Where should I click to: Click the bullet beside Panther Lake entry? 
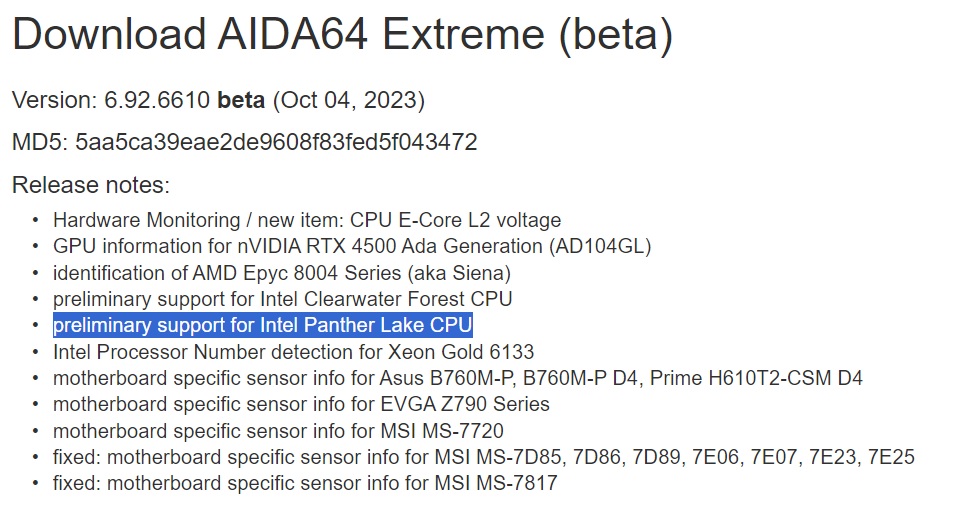35,325
